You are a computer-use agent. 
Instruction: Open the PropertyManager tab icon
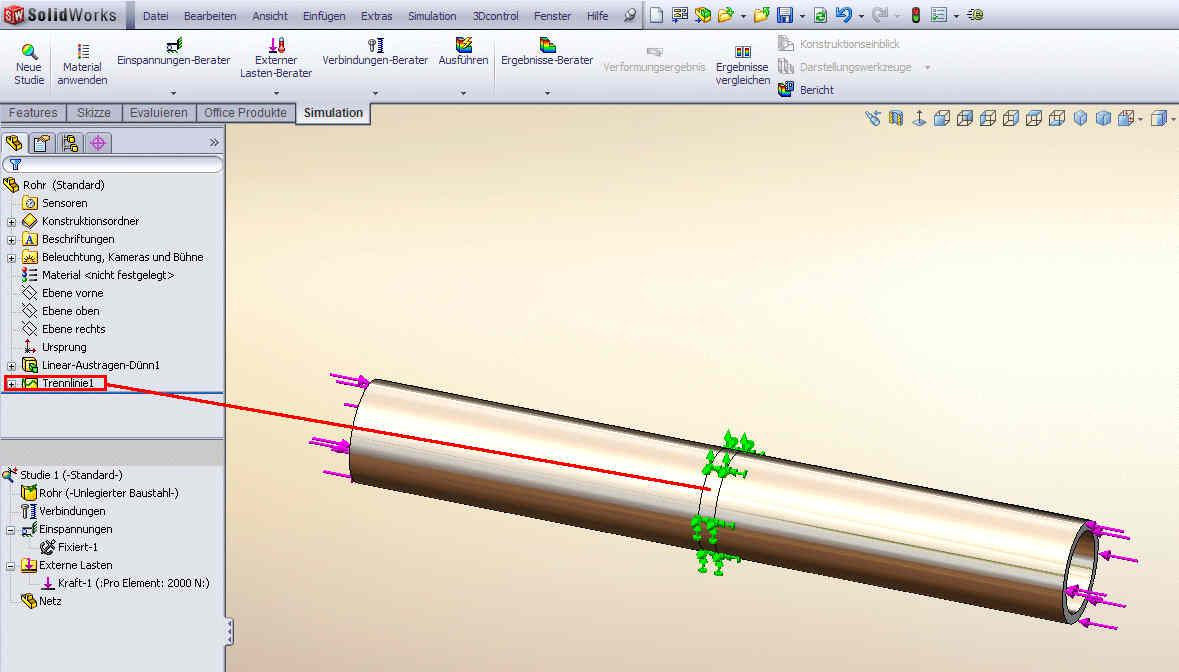click(x=42, y=143)
